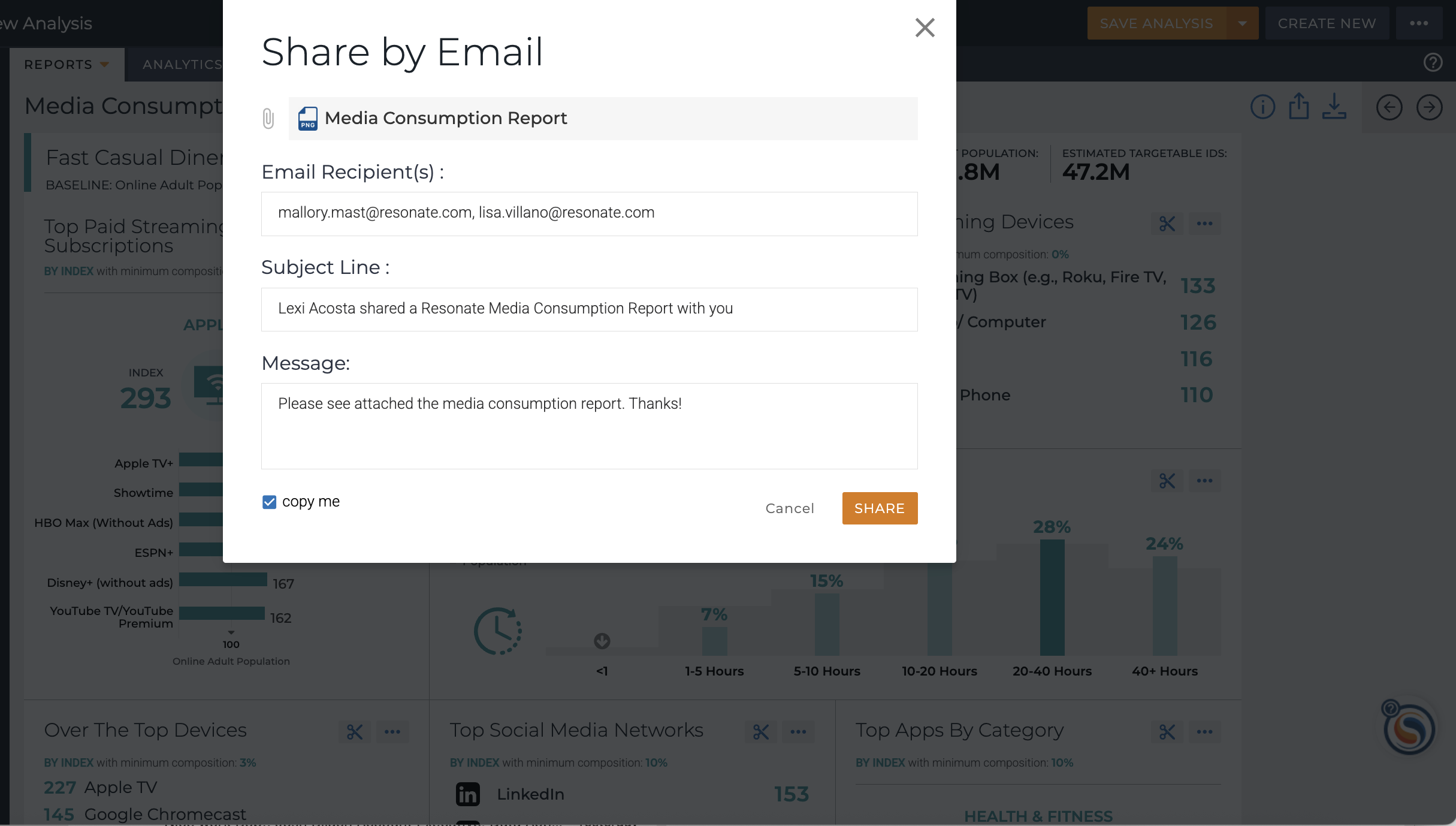Click BY INDEX link under Top Apps By Category
The width and height of the screenshot is (1456, 826).
[x=880, y=762]
